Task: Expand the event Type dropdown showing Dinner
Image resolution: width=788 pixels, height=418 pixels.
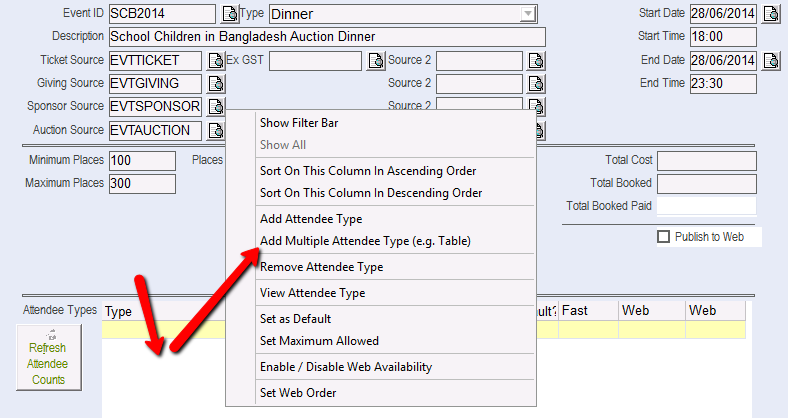Action: point(527,14)
